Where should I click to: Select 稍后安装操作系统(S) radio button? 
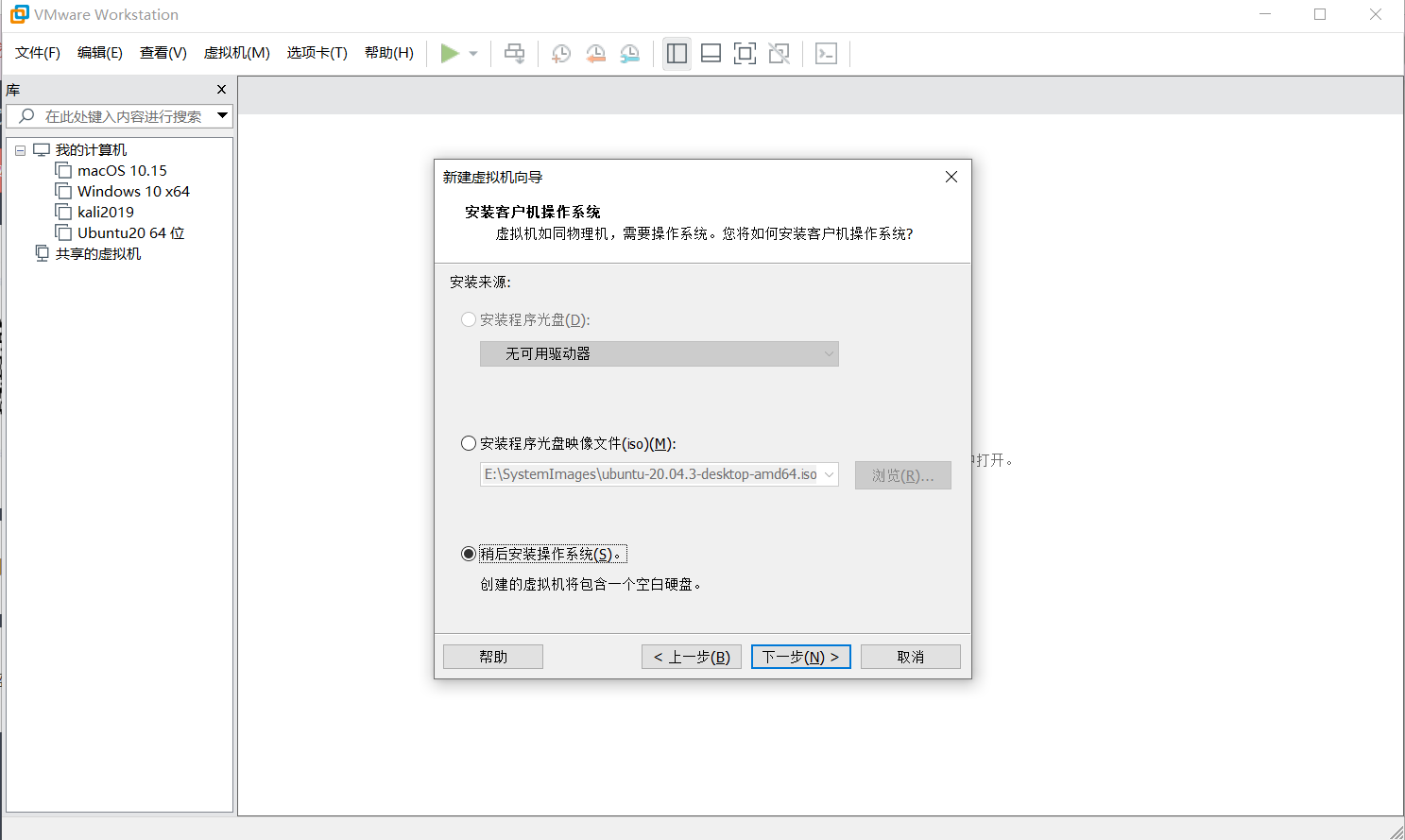(x=469, y=554)
